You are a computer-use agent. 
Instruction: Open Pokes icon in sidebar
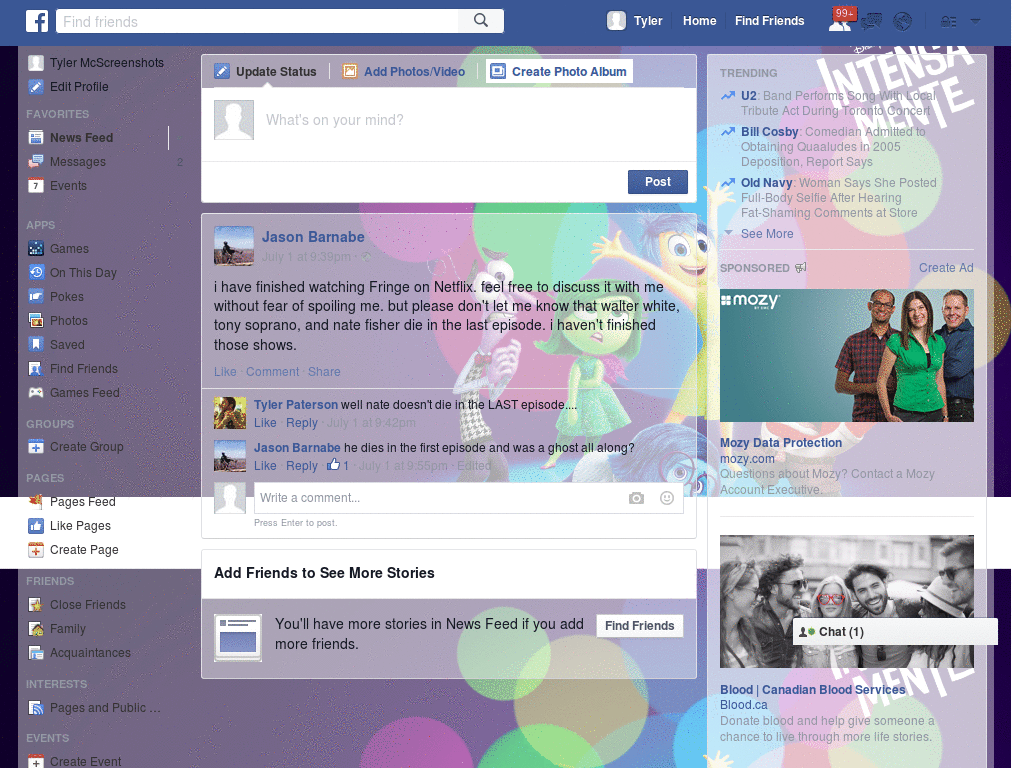[36, 297]
